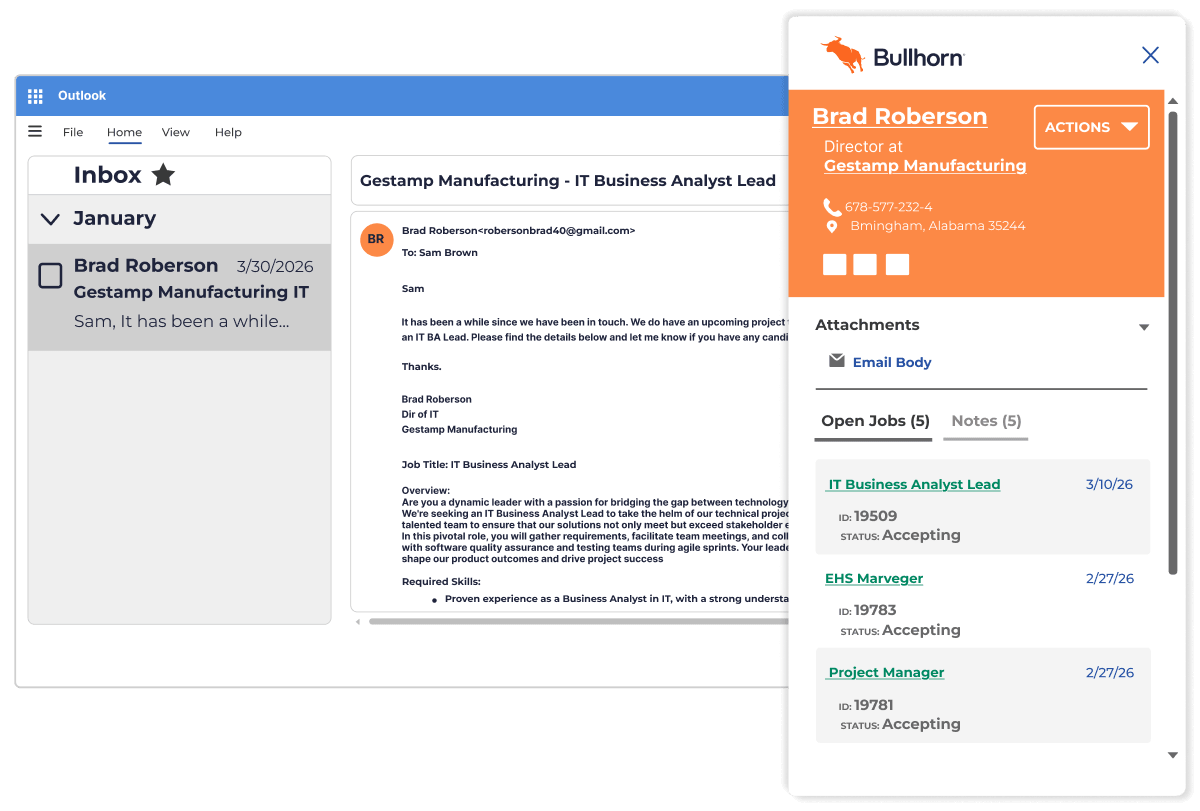
Task: Click the Bmingham, Alabama 35244 address
Action: [x=938, y=226]
